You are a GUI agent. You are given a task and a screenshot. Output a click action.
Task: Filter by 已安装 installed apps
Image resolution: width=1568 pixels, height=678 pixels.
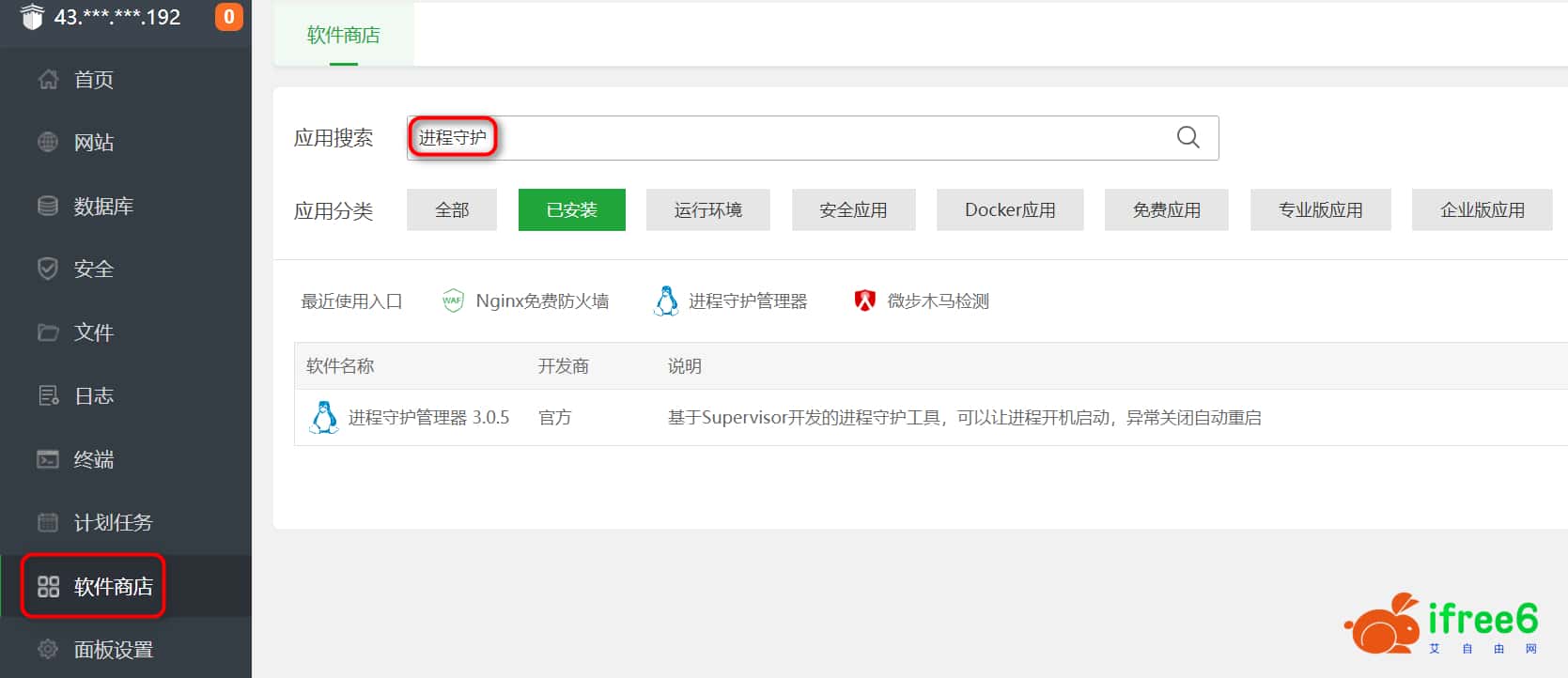(x=571, y=210)
